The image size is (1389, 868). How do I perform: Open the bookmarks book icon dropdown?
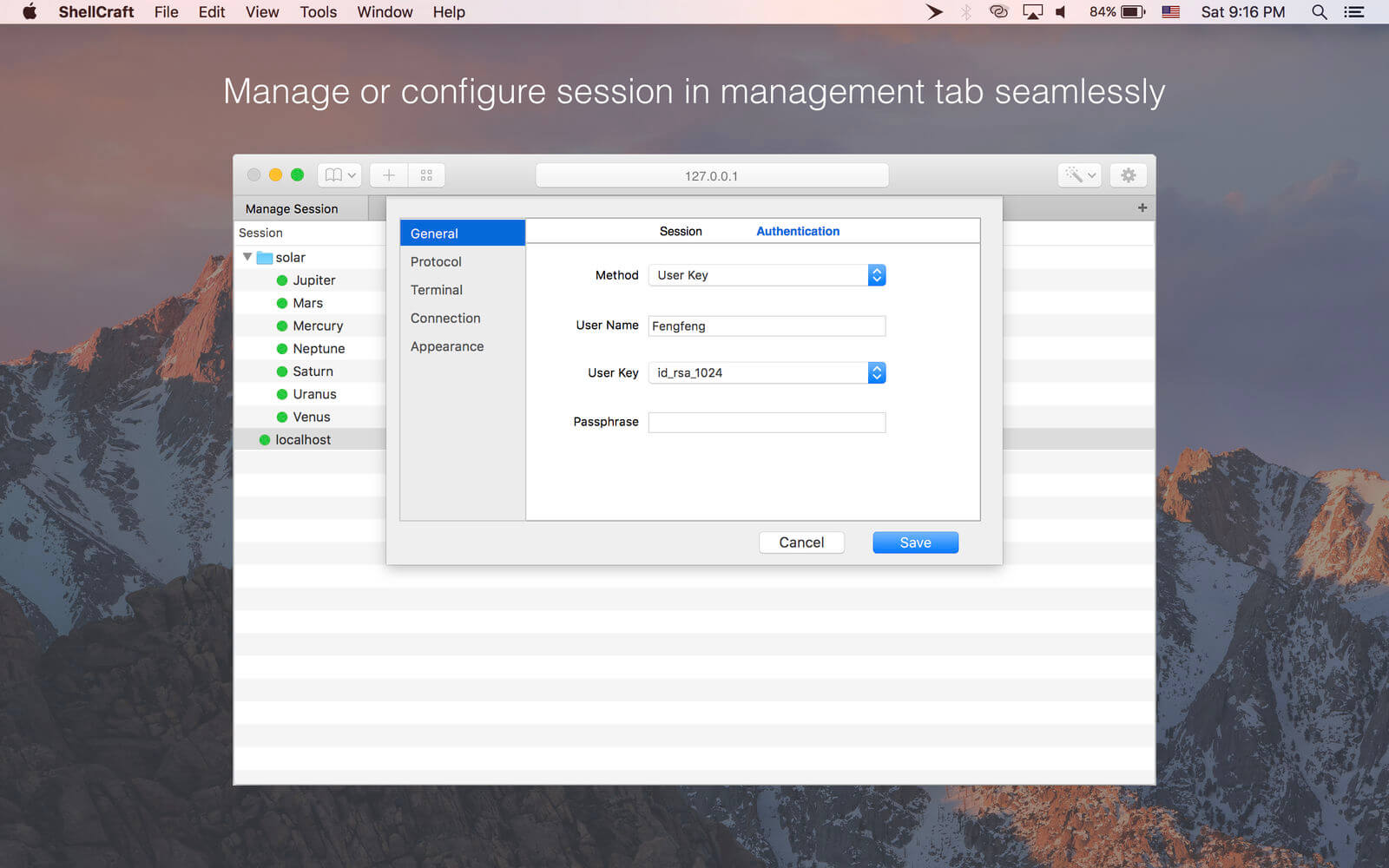(339, 175)
